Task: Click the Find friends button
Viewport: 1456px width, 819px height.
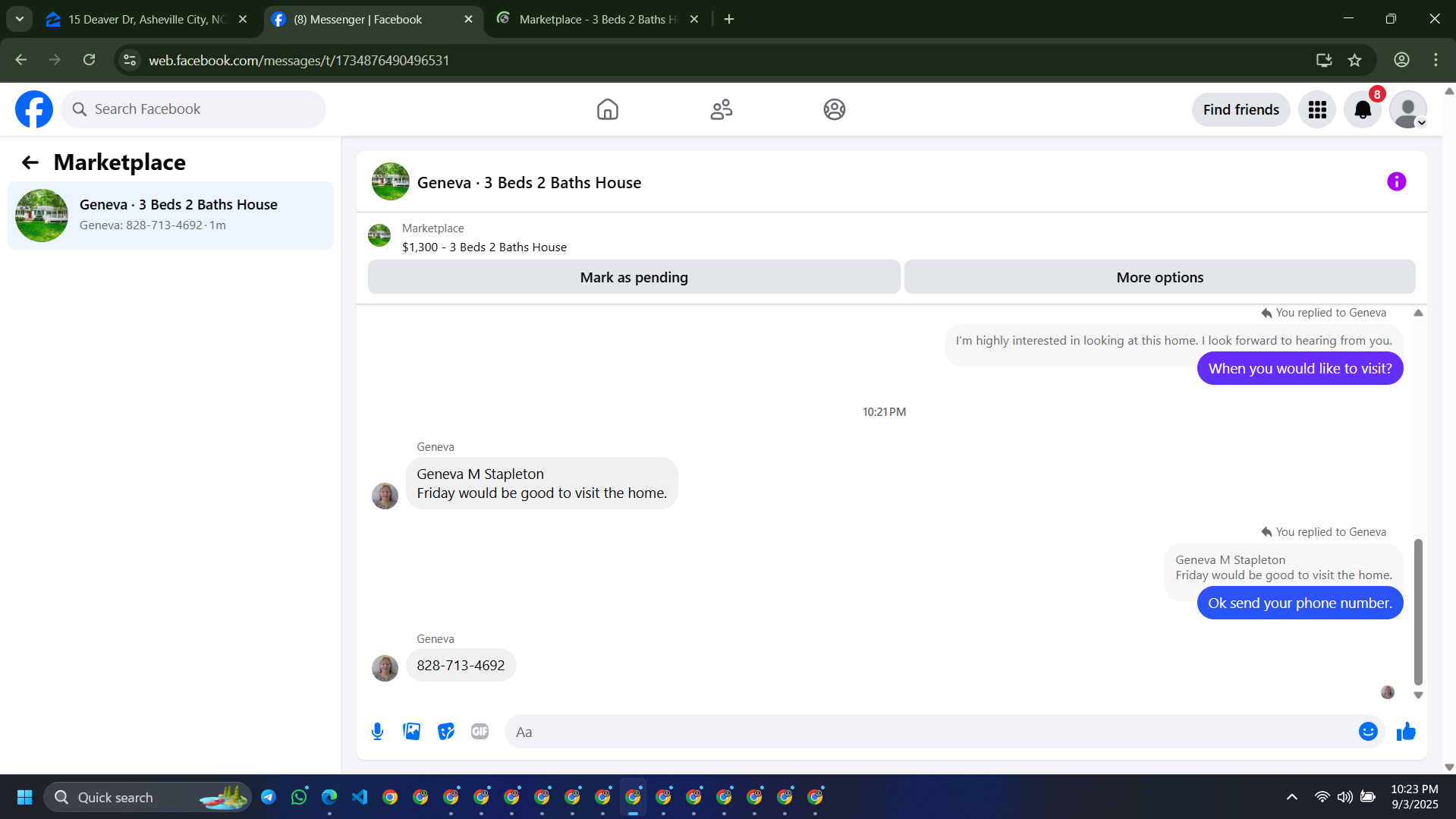Action: [x=1241, y=109]
